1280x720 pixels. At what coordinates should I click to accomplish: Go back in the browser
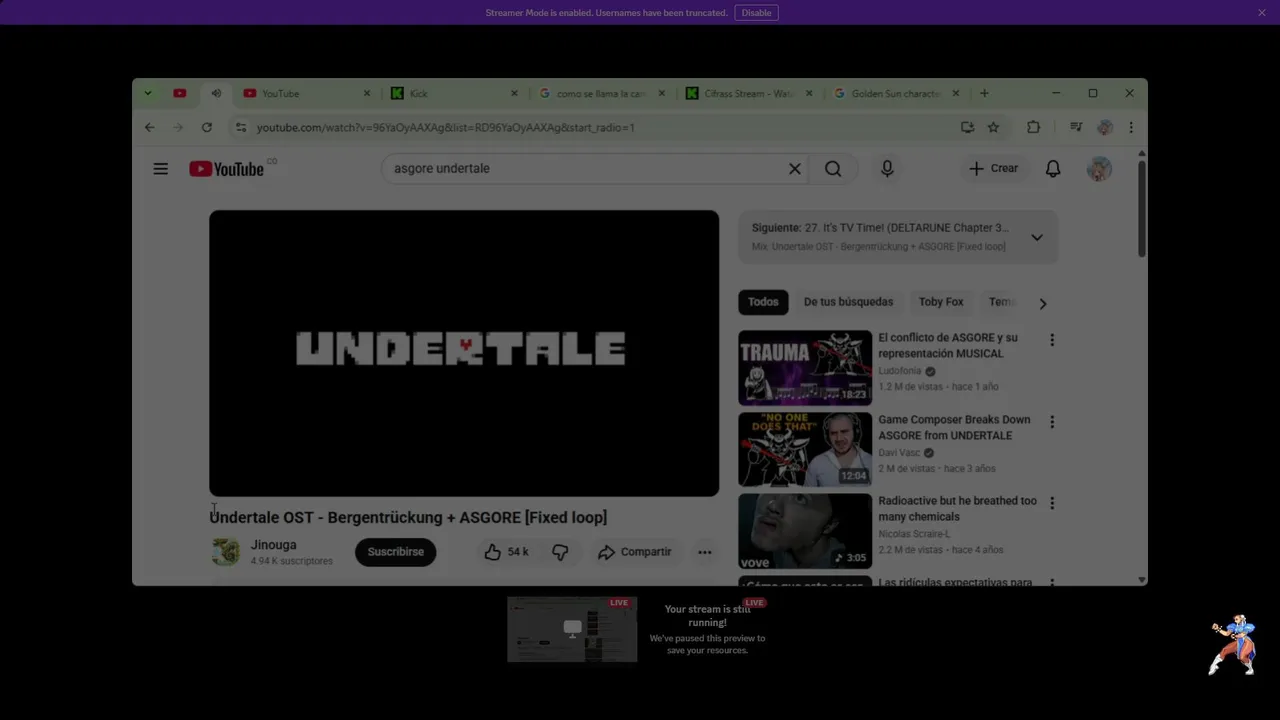click(x=150, y=127)
